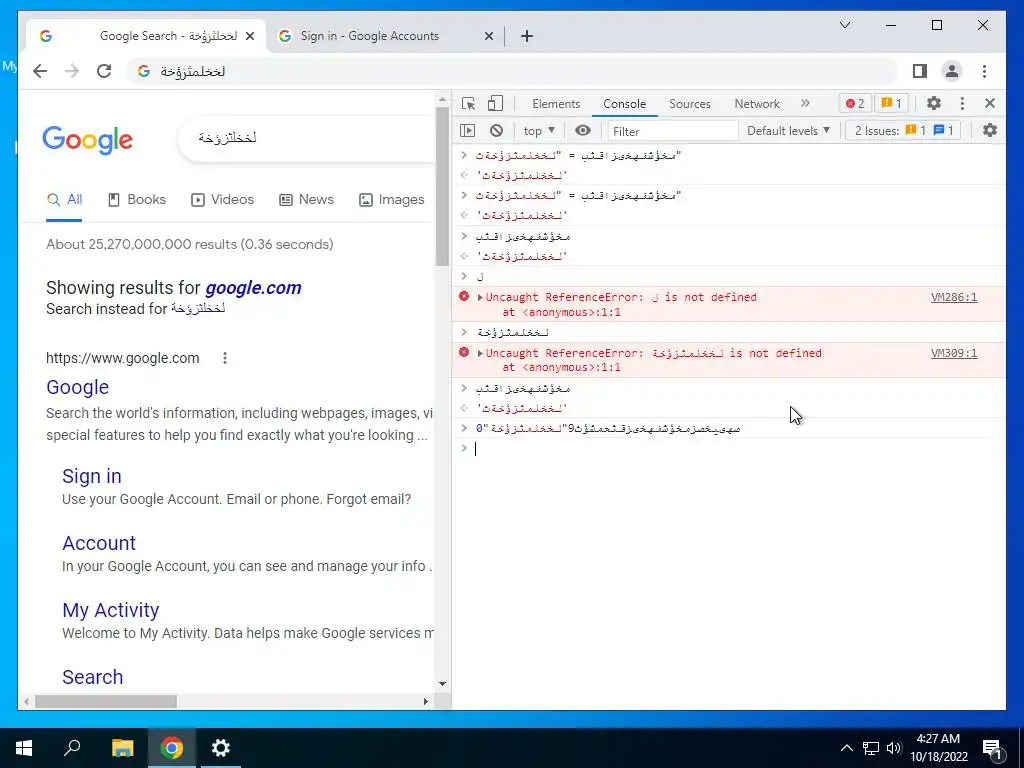Open the Default levels dropdown

click(x=788, y=131)
